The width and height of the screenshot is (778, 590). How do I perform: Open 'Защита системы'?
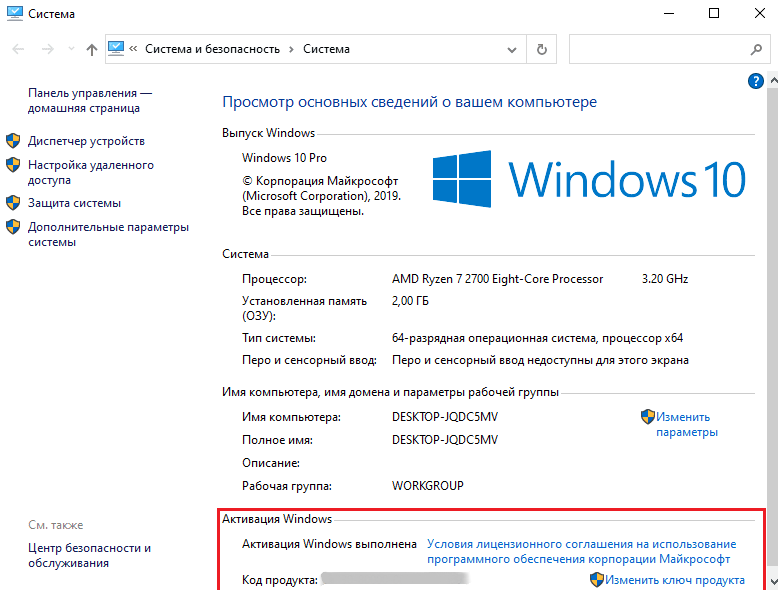tap(74, 203)
